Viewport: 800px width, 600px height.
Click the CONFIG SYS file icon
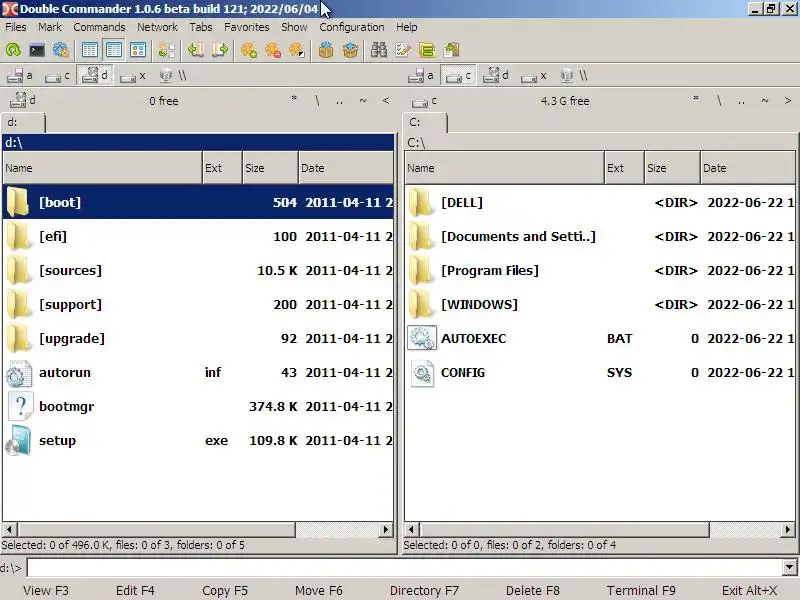tap(422, 373)
